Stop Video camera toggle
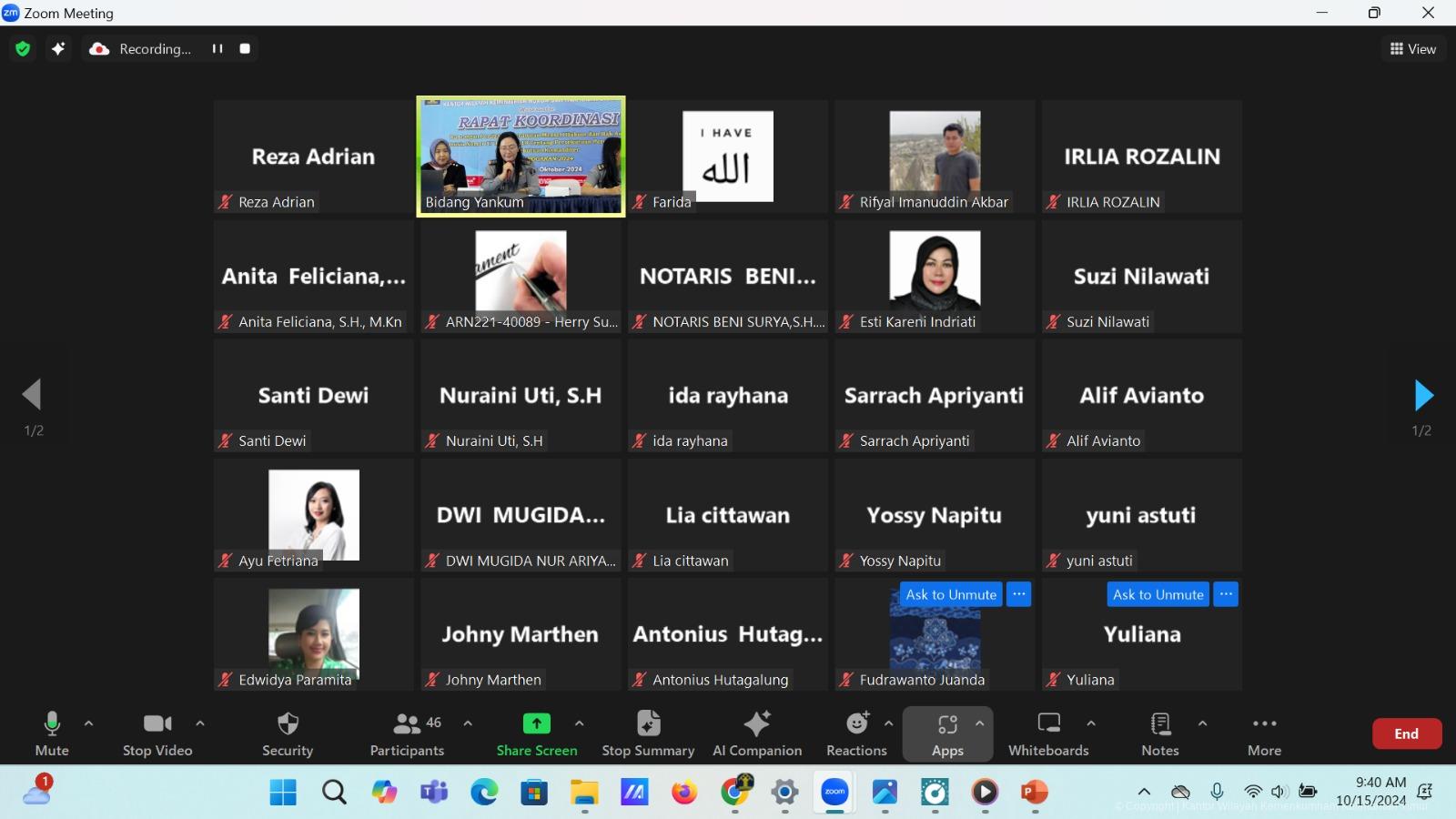Screen dimensions: 1456x819 (x=157, y=734)
